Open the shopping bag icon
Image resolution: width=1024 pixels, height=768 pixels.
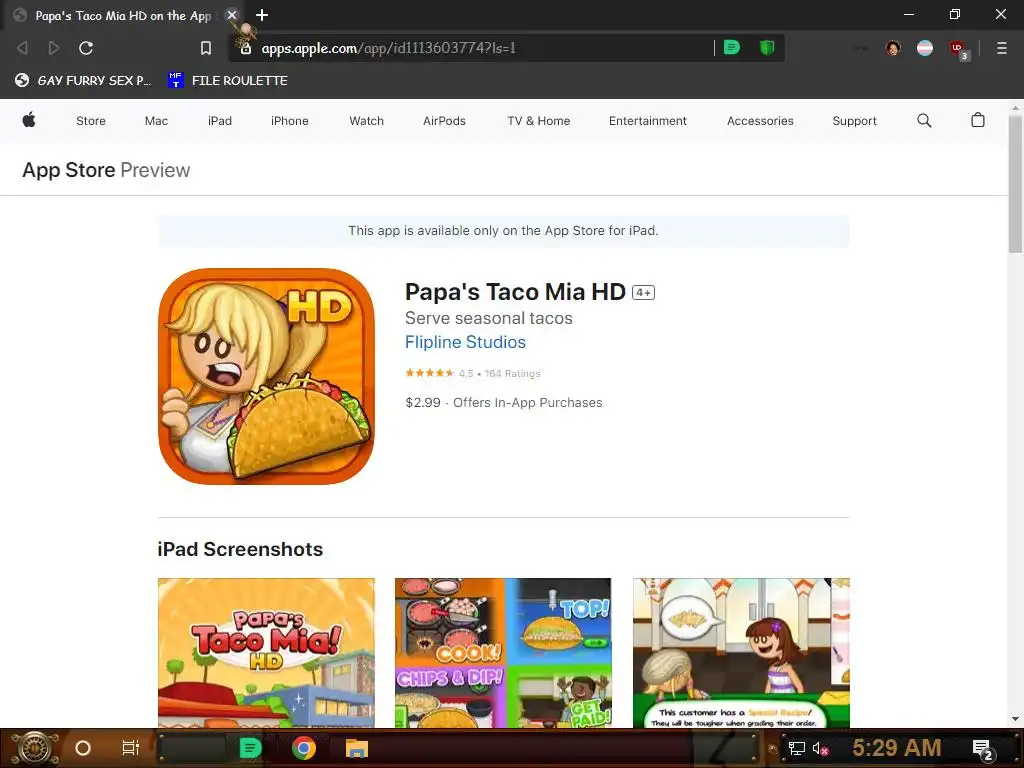click(978, 120)
